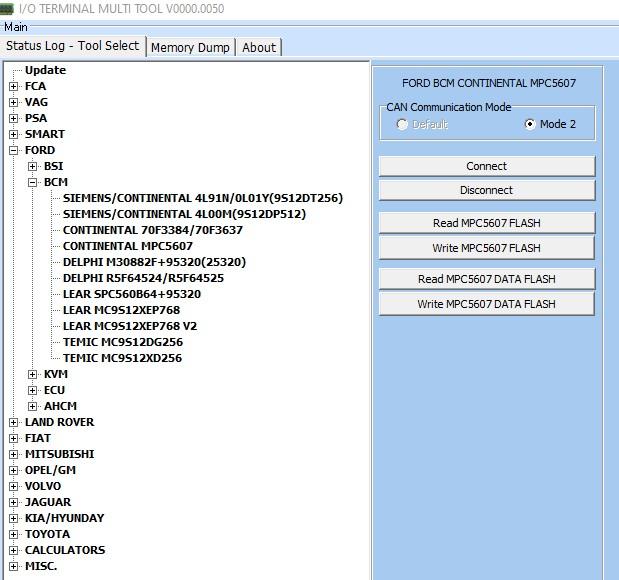Image resolution: width=619 pixels, height=580 pixels.
Task: Expand the JAGUAR tree node
Action: coord(13,502)
